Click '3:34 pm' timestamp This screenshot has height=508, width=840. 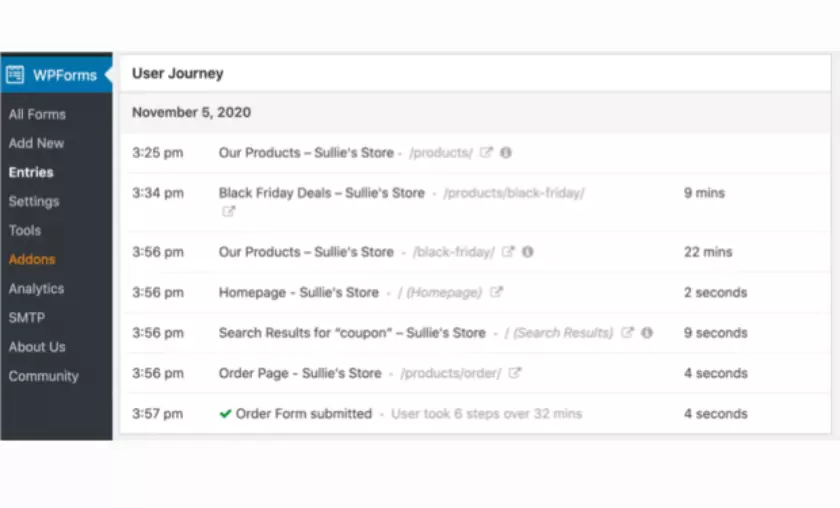(158, 193)
